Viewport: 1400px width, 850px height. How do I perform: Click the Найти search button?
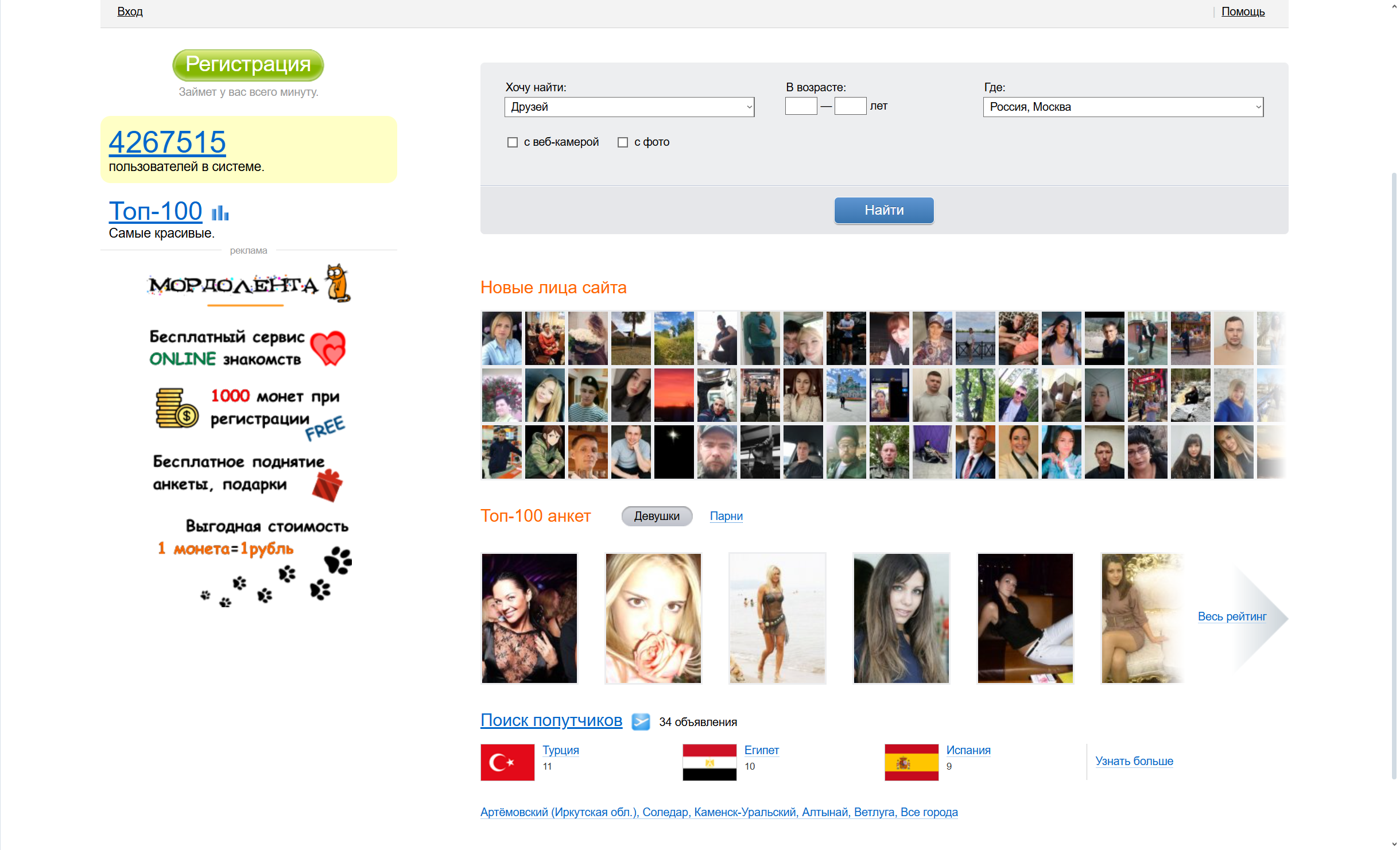884,210
